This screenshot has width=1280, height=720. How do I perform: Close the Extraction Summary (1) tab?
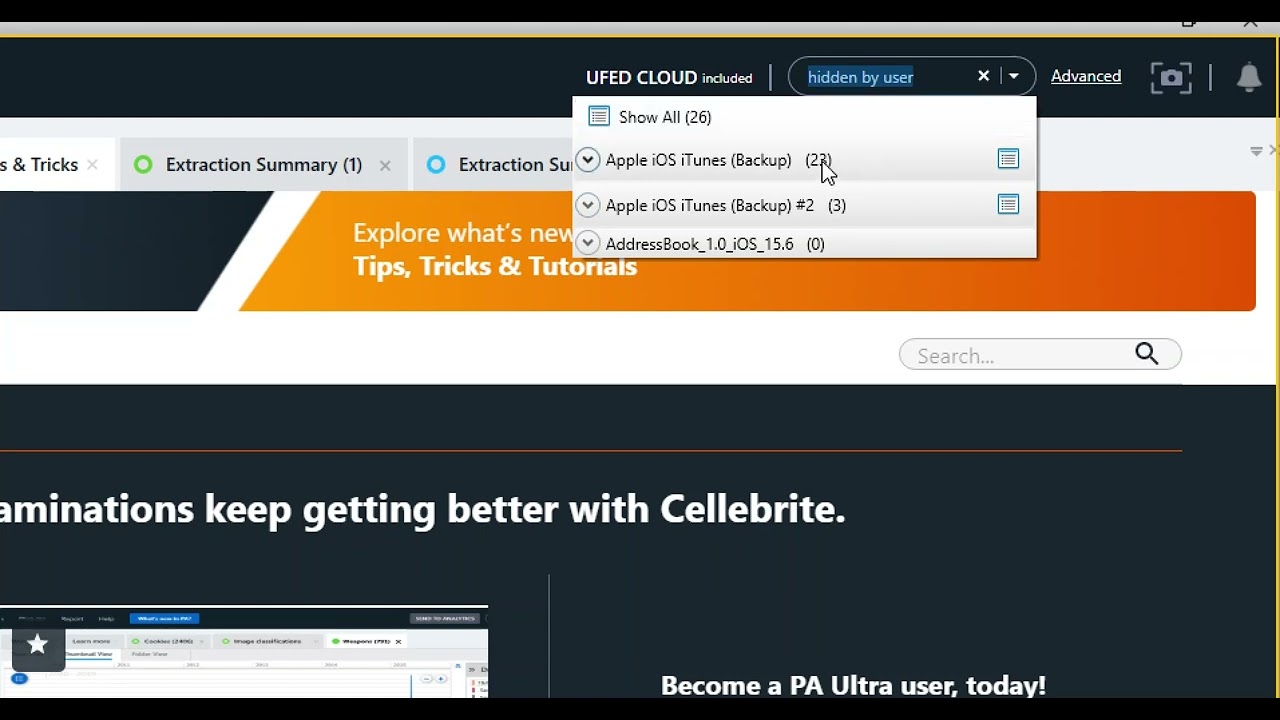pyautogui.click(x=385, y=165)
